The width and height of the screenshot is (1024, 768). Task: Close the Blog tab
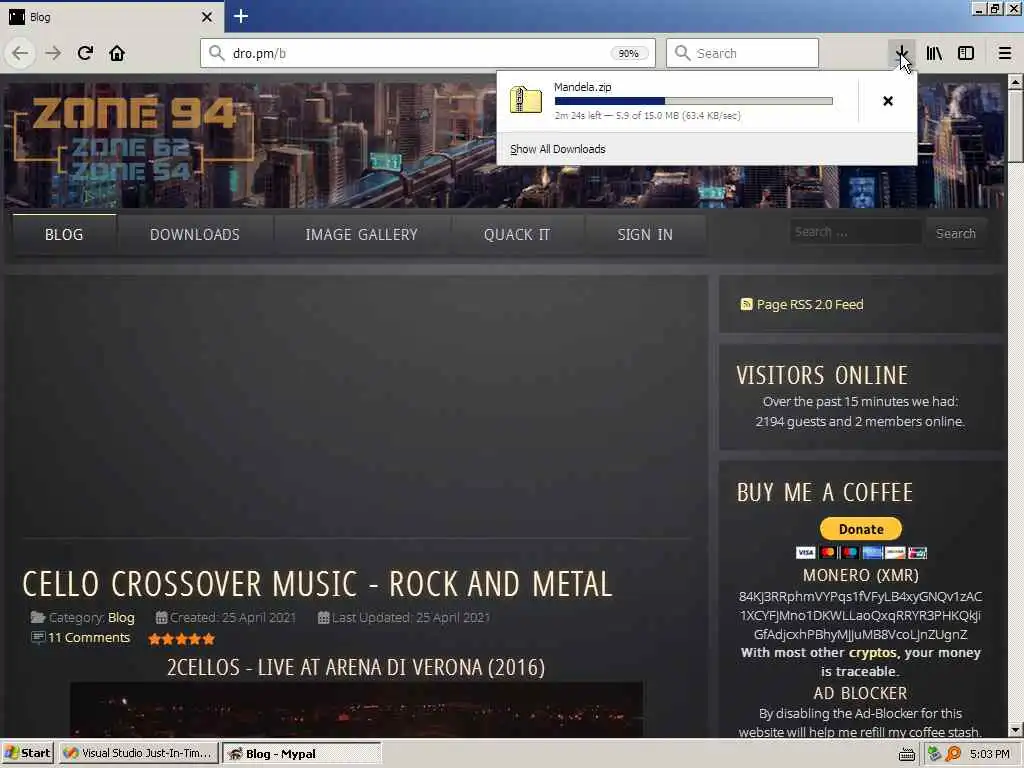[x=207, y=17]
